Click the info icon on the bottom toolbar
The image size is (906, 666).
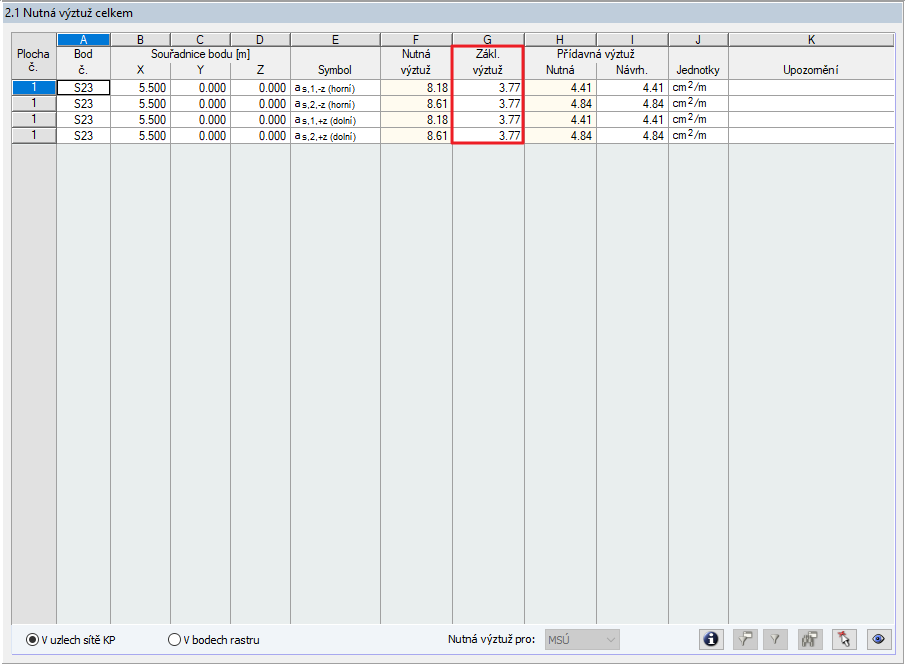(711, 639)
